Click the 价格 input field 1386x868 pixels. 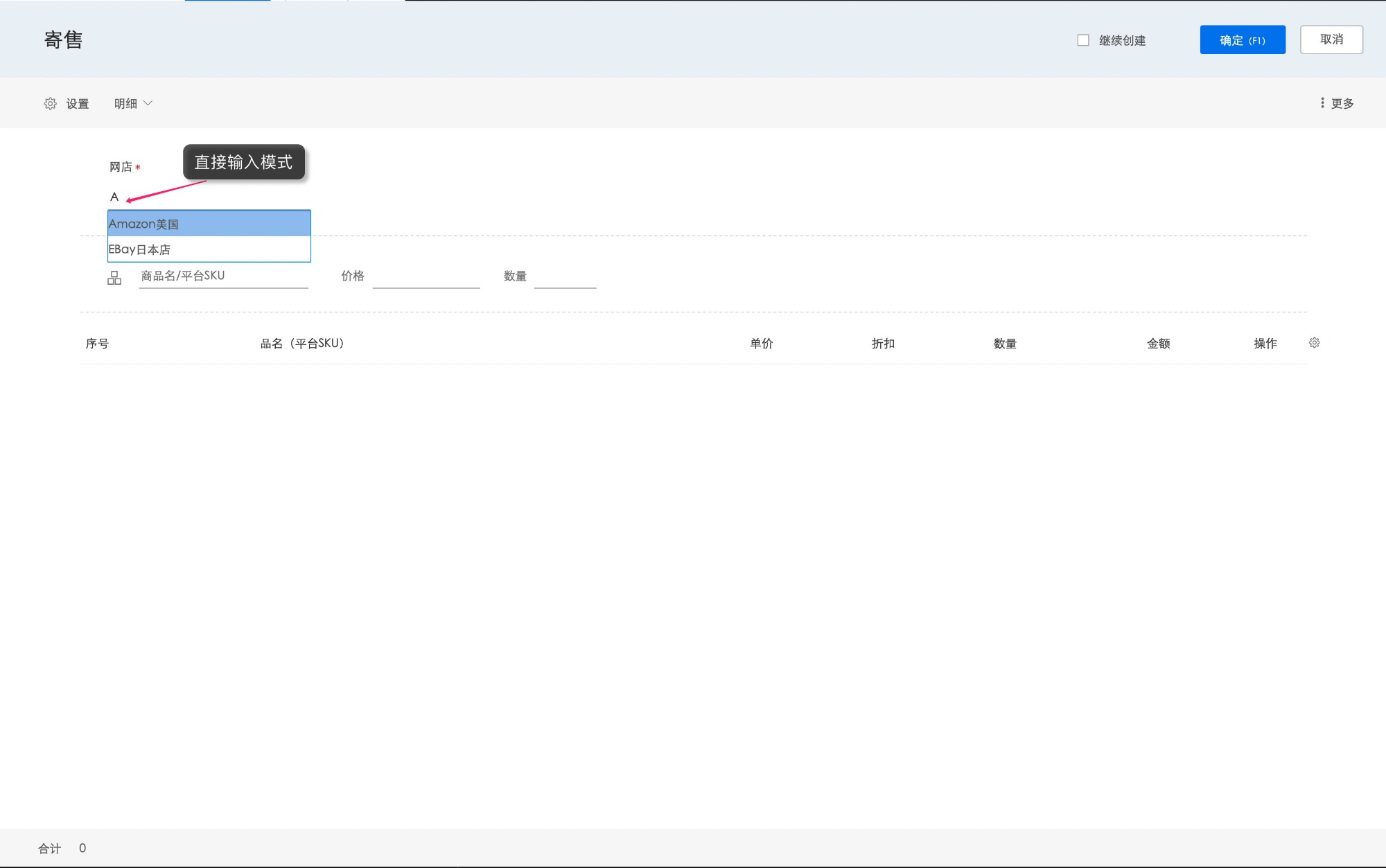tap(426, 276)
